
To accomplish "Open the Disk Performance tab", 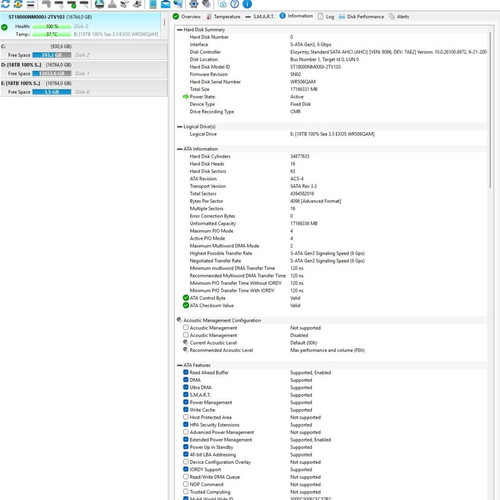I will (x=361, y=16).
